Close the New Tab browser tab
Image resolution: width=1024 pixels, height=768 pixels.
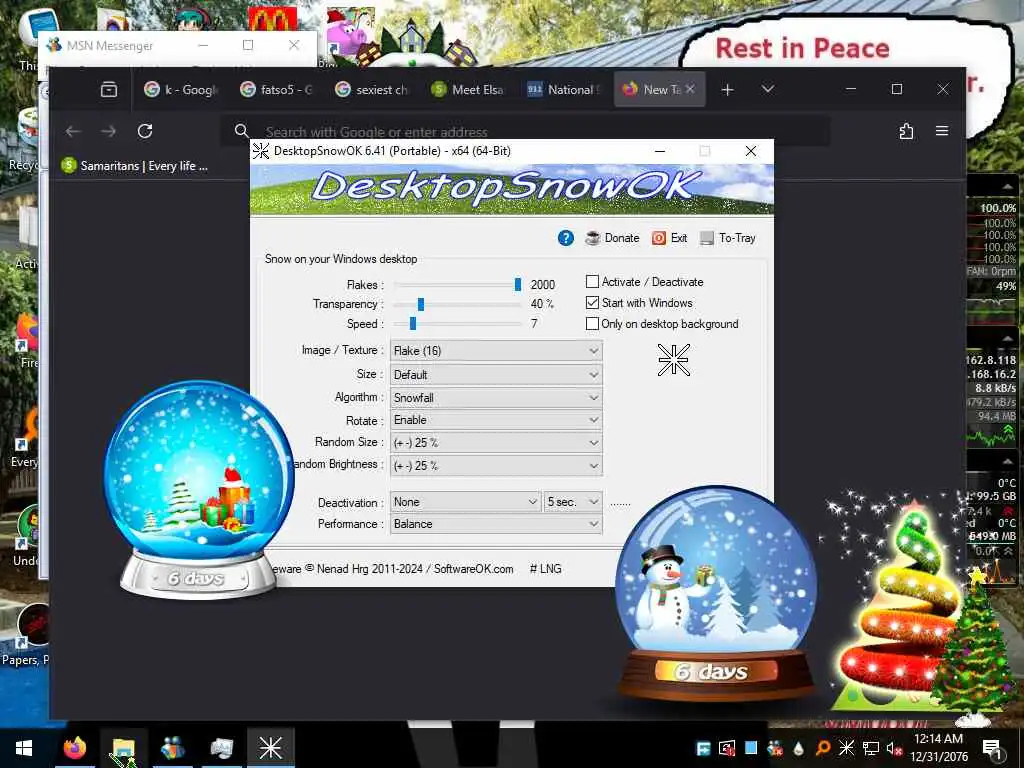click(690, 89)
